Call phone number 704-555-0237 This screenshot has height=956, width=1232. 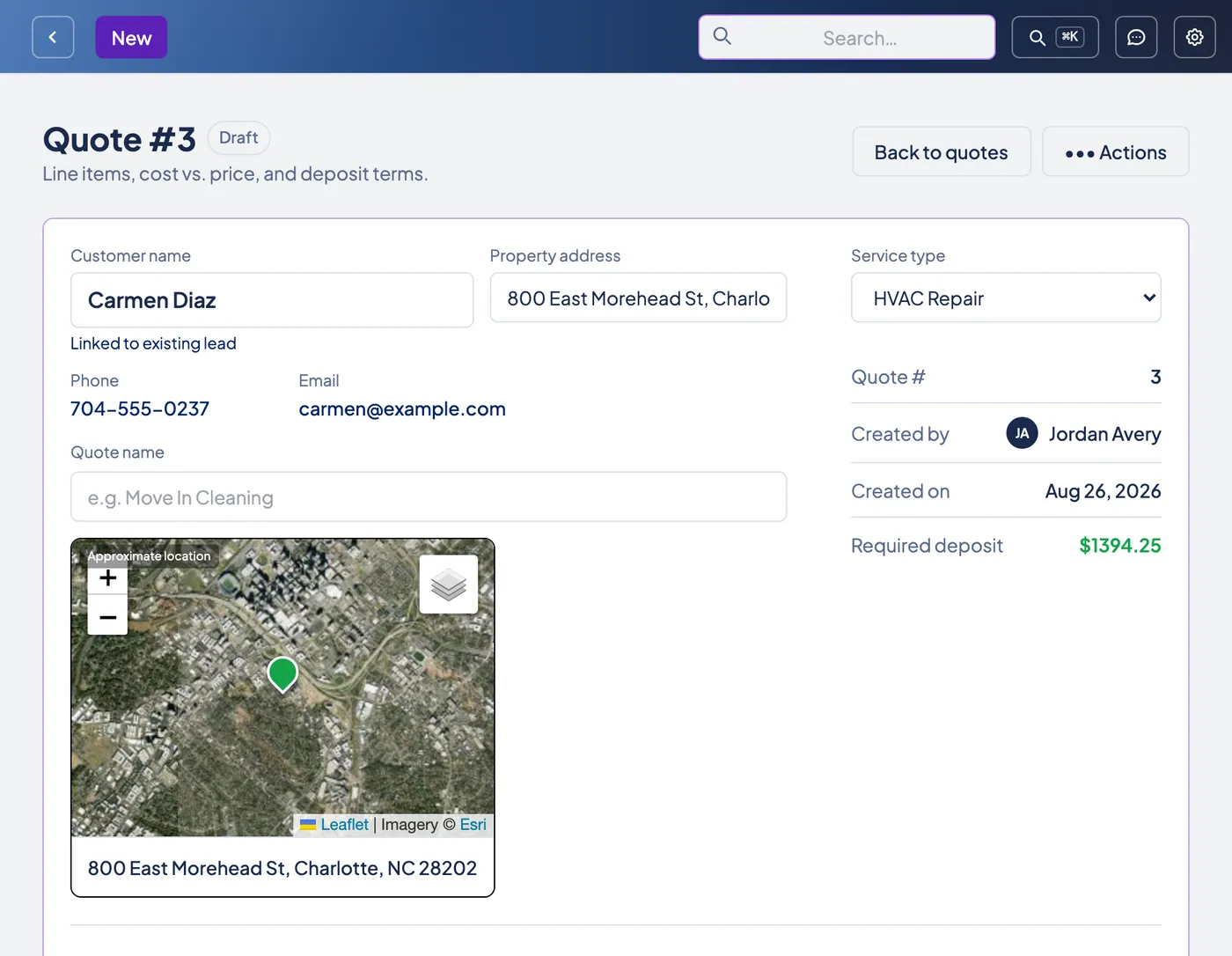coord(140,408)
